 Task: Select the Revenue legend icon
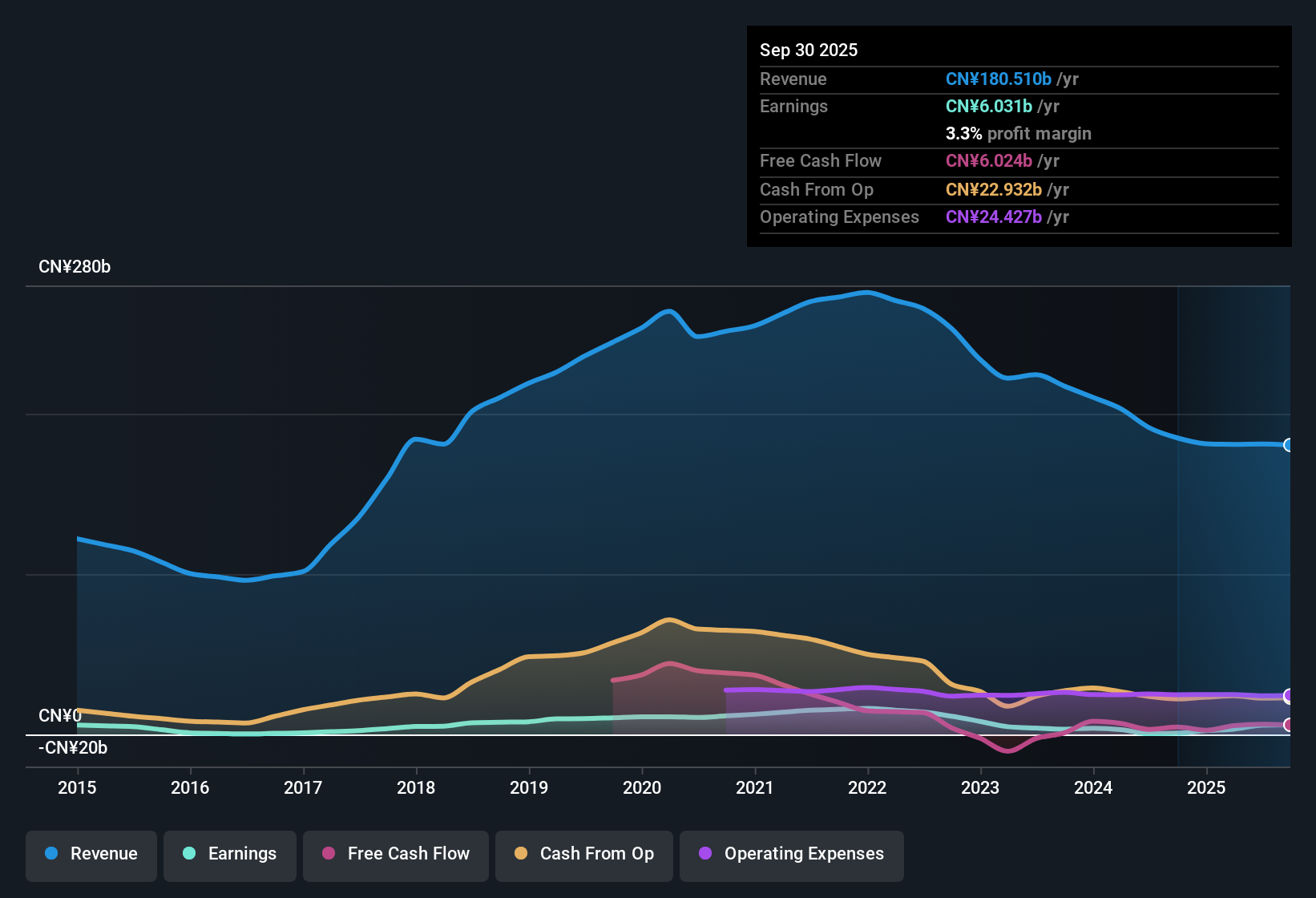coord(51,854)
